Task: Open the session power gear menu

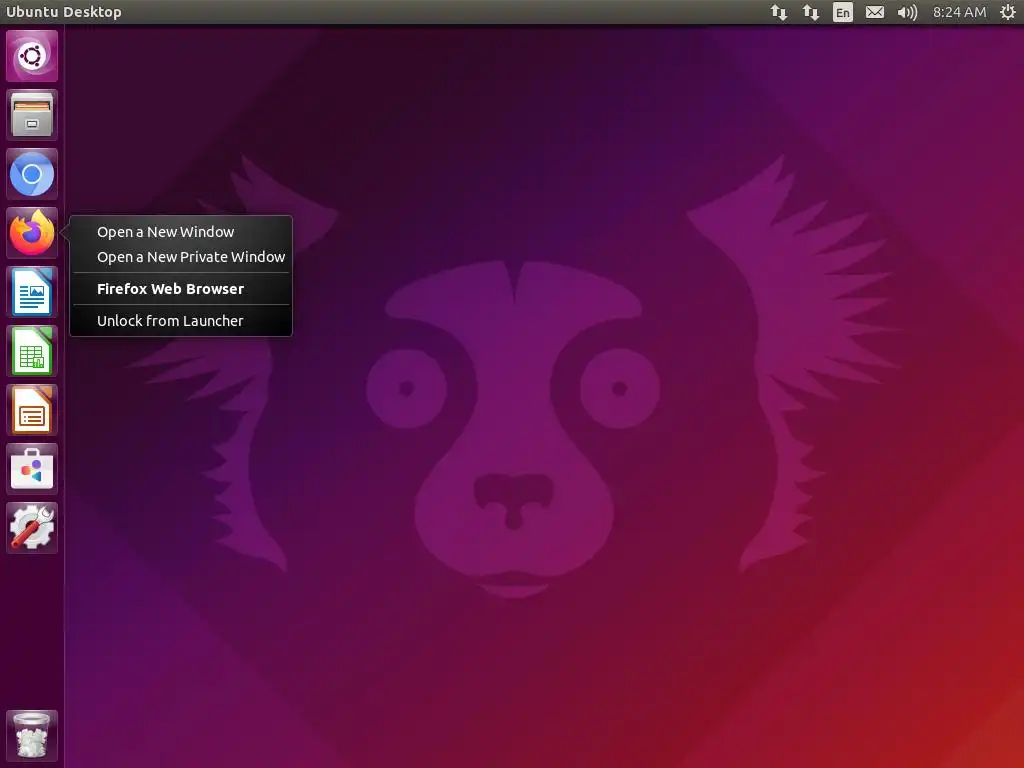Action: pos(1008,12)
